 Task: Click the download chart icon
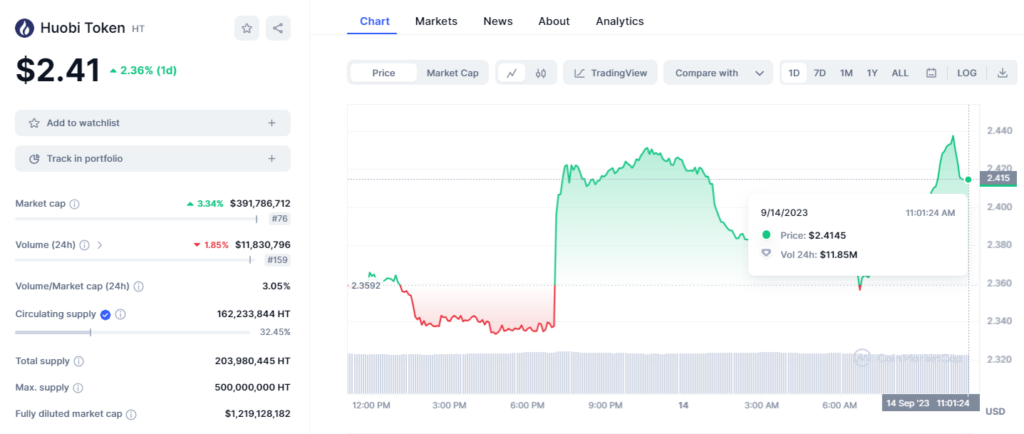(1001, 73)
